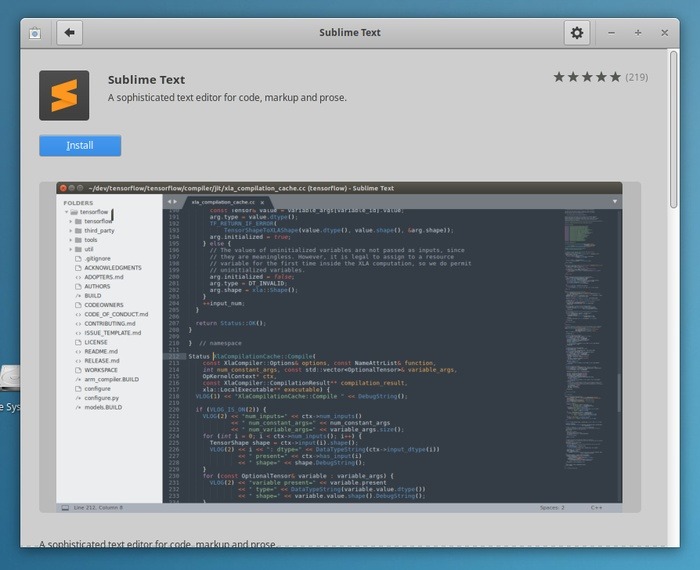Image resolution: width=700 pixels, height=570 pixels.
Task: Click the "Sublime Text" window title
Action: (350, 33)
